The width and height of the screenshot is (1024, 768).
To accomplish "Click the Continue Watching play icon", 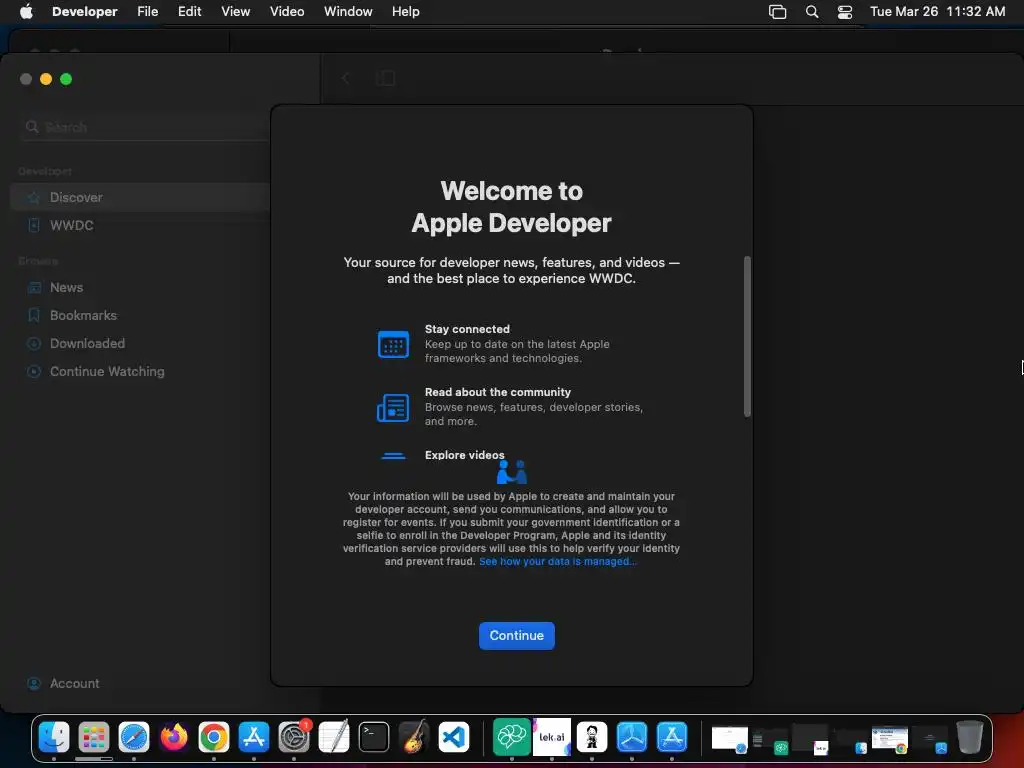I will [34, 372].
